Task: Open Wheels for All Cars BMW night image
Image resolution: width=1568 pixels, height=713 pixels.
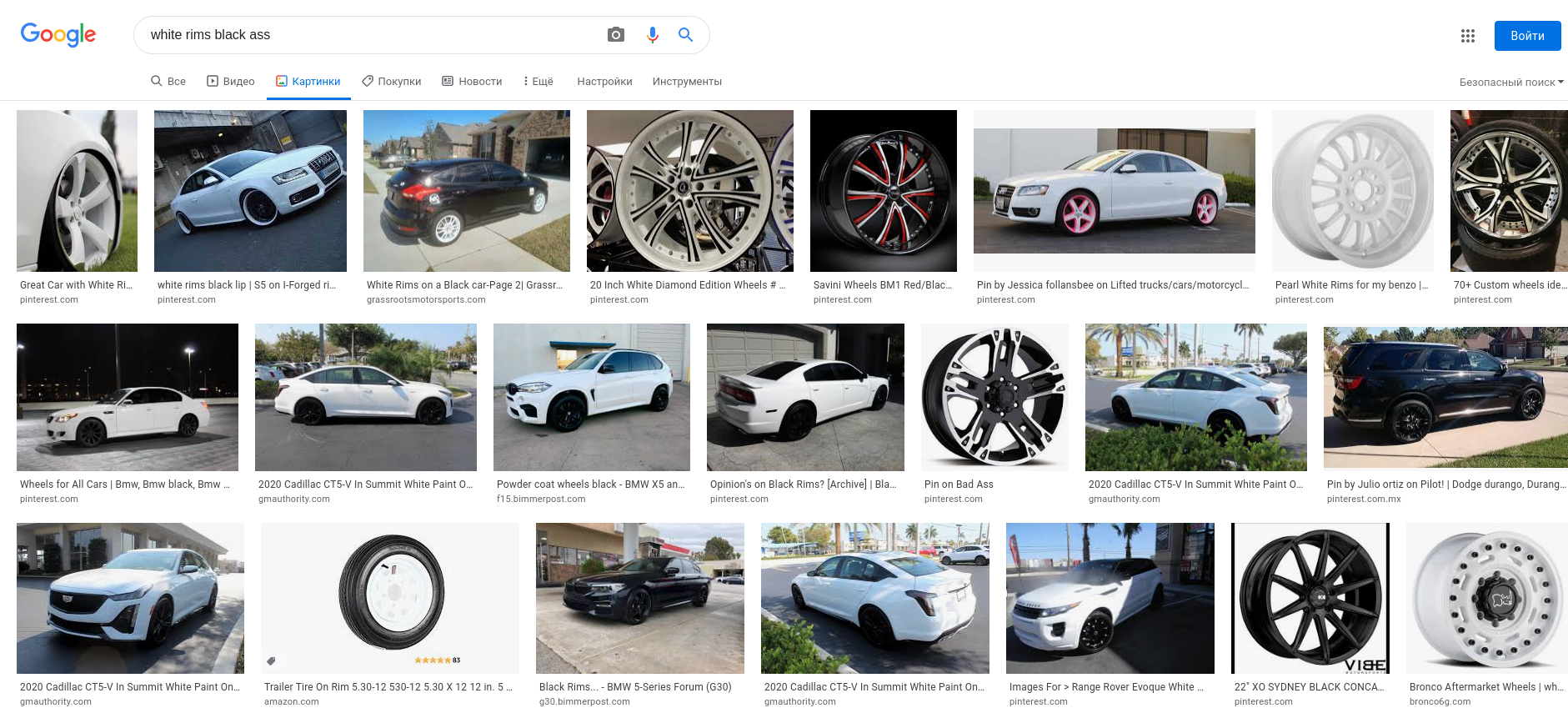Action: click(128, 398)
